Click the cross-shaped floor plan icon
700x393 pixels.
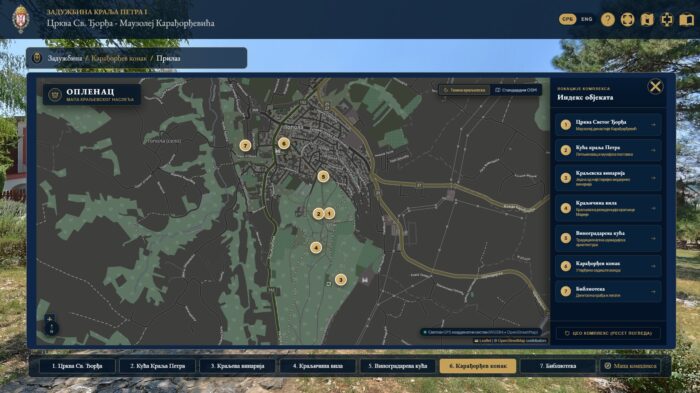point(667,20)
